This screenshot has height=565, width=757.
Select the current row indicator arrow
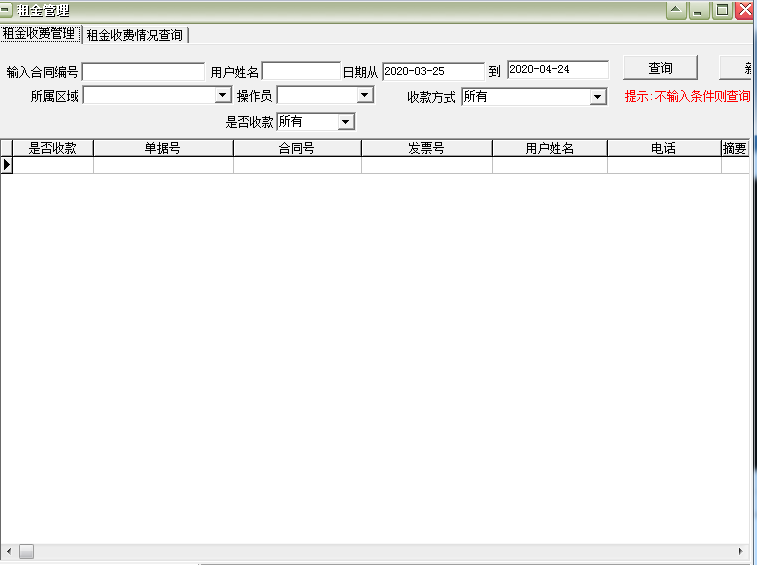coord(7,165)
